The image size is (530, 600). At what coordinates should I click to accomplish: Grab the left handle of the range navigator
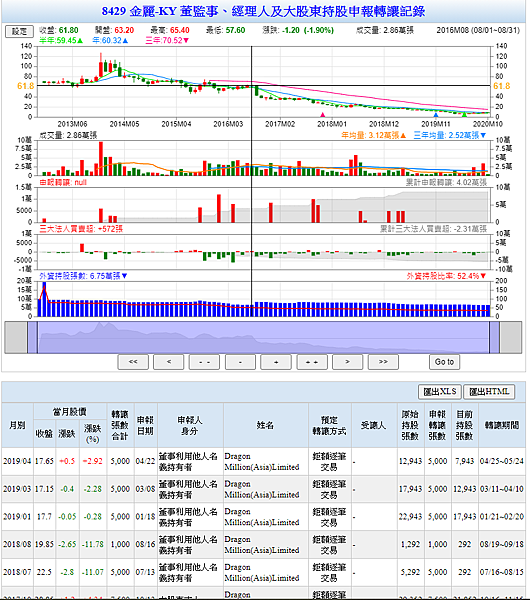coord(33,338)
